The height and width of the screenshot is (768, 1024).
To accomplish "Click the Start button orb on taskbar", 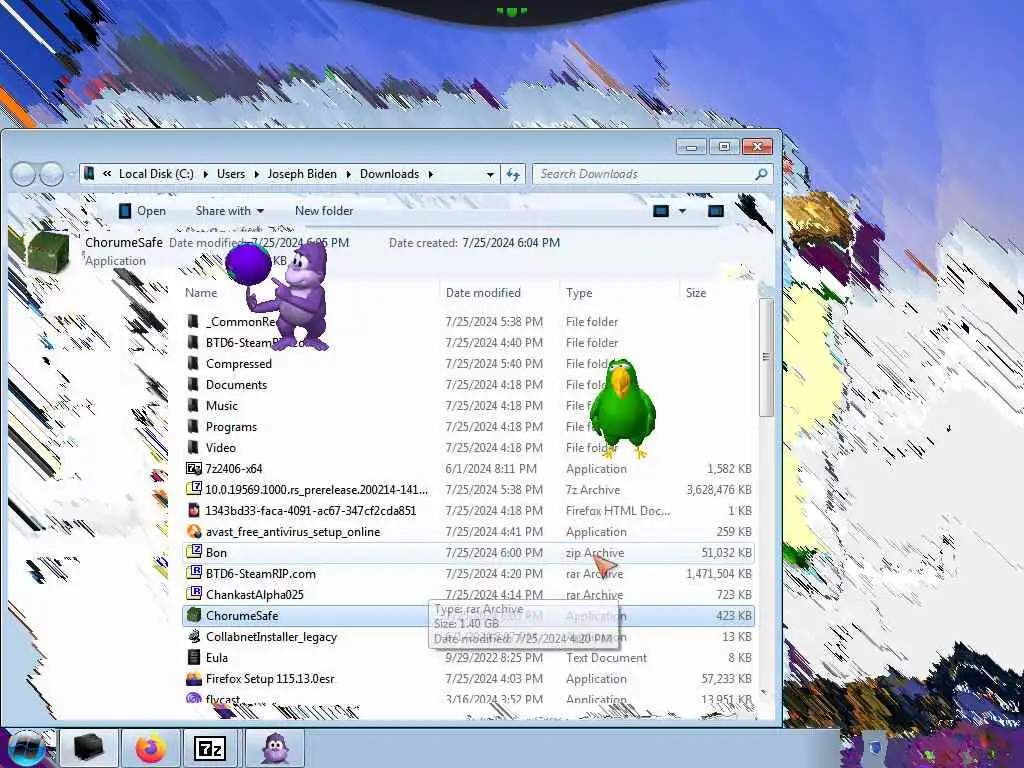I will click(26, 748).
